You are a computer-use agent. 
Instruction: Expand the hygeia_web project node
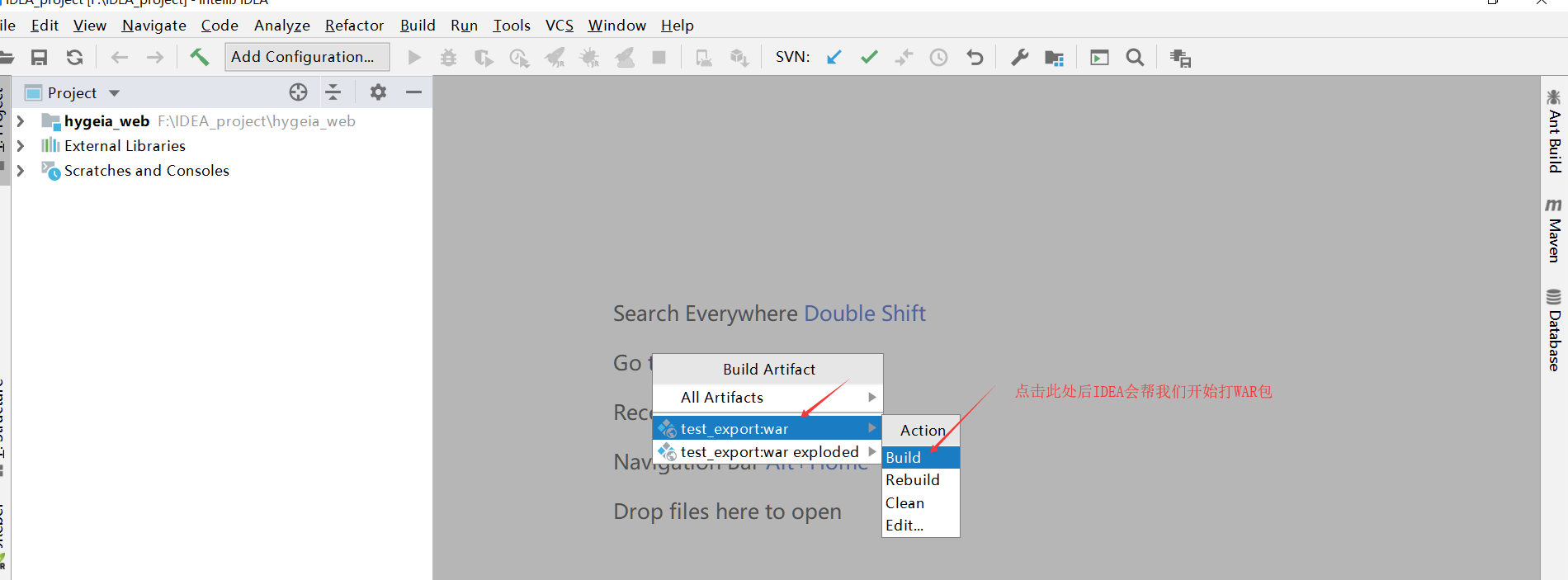tap(21, 121)
